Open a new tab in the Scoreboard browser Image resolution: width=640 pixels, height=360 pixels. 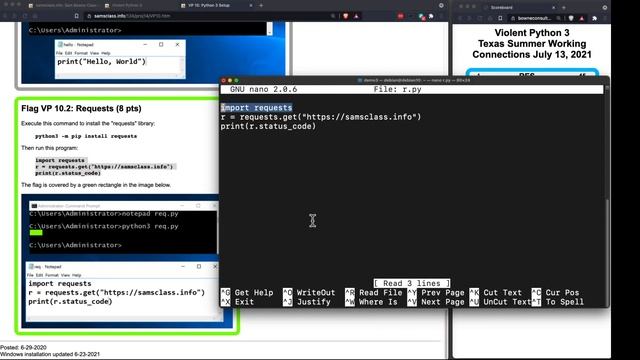[564, 7]
